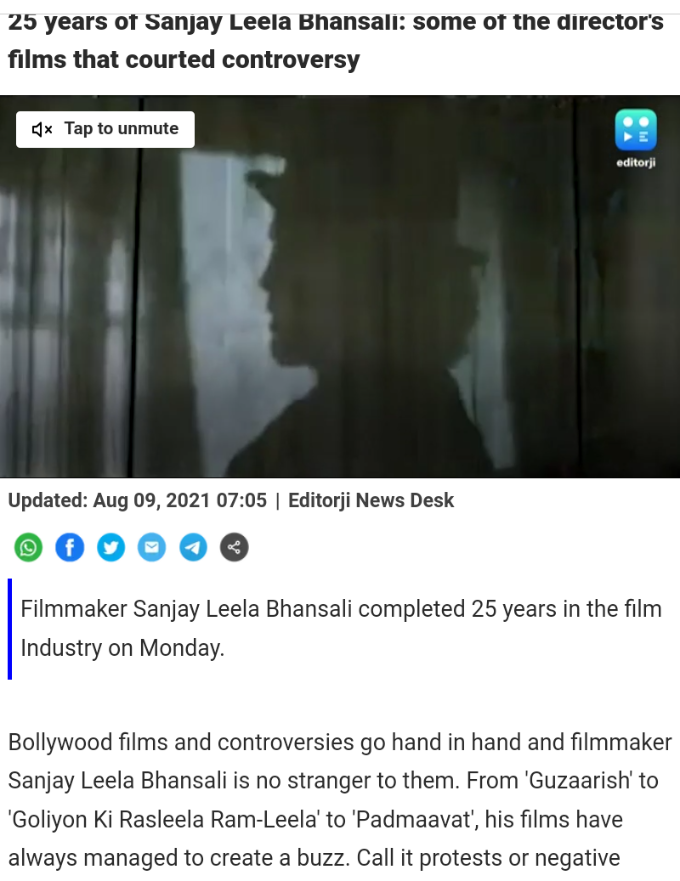Share article via Telegram icon
The image size is (680, 881).
tap(193, 547)
